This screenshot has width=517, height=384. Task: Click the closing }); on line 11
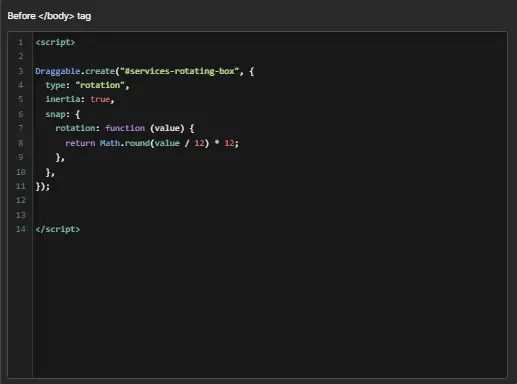point(43,186)
